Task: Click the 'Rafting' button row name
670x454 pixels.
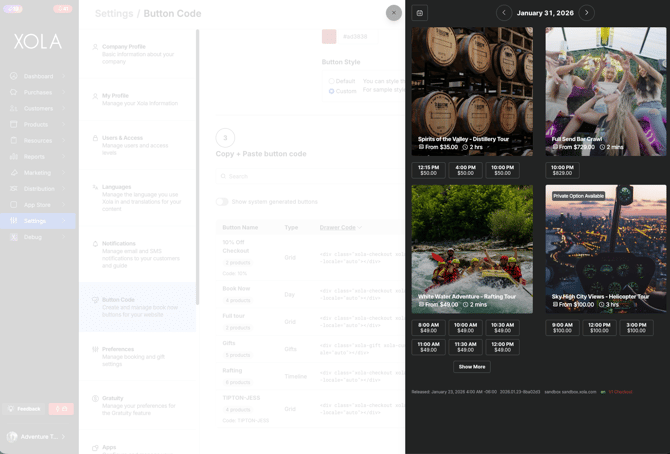Action: tap(232, 370)
